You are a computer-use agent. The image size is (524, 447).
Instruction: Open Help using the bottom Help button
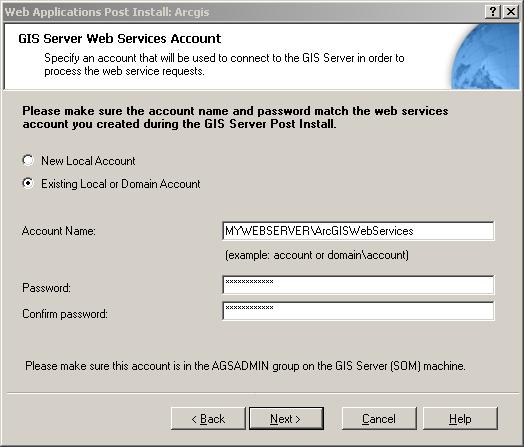460,419
